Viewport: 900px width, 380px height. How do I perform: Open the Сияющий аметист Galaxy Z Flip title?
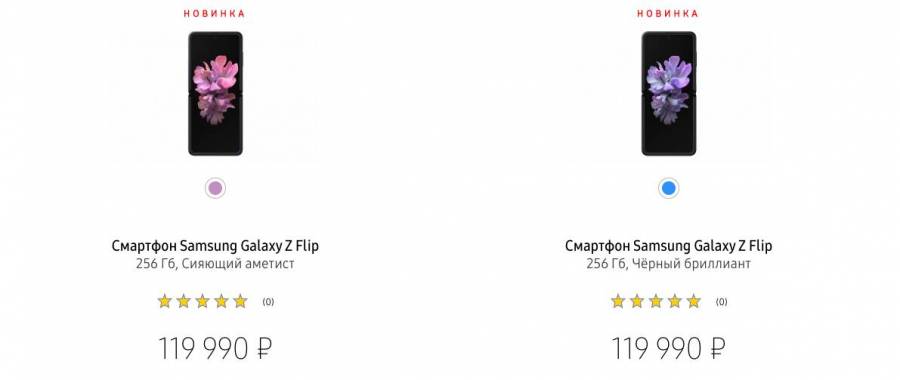click(x=215, y=246)
